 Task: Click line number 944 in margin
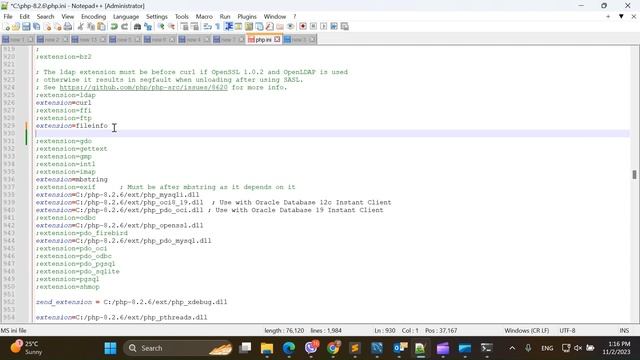point(9,241)
